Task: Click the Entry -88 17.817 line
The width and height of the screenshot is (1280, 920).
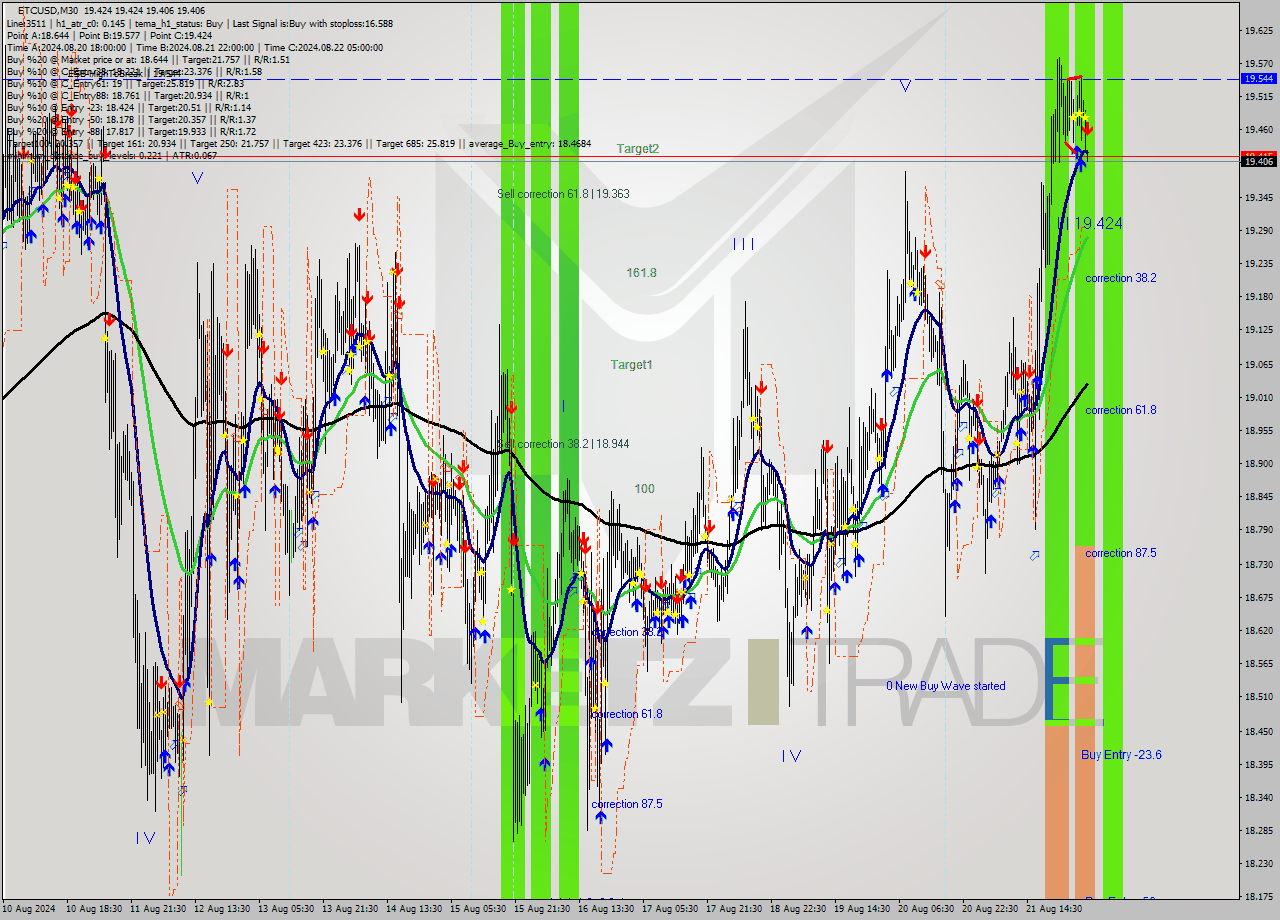Action: tap(131, 131)
